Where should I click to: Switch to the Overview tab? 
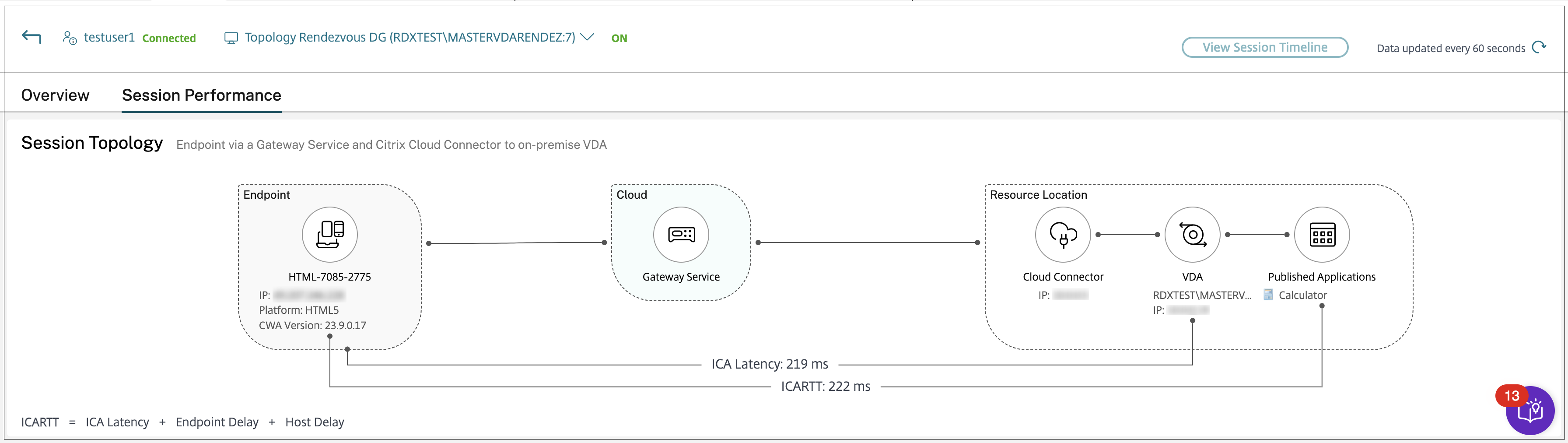(55, 95)
